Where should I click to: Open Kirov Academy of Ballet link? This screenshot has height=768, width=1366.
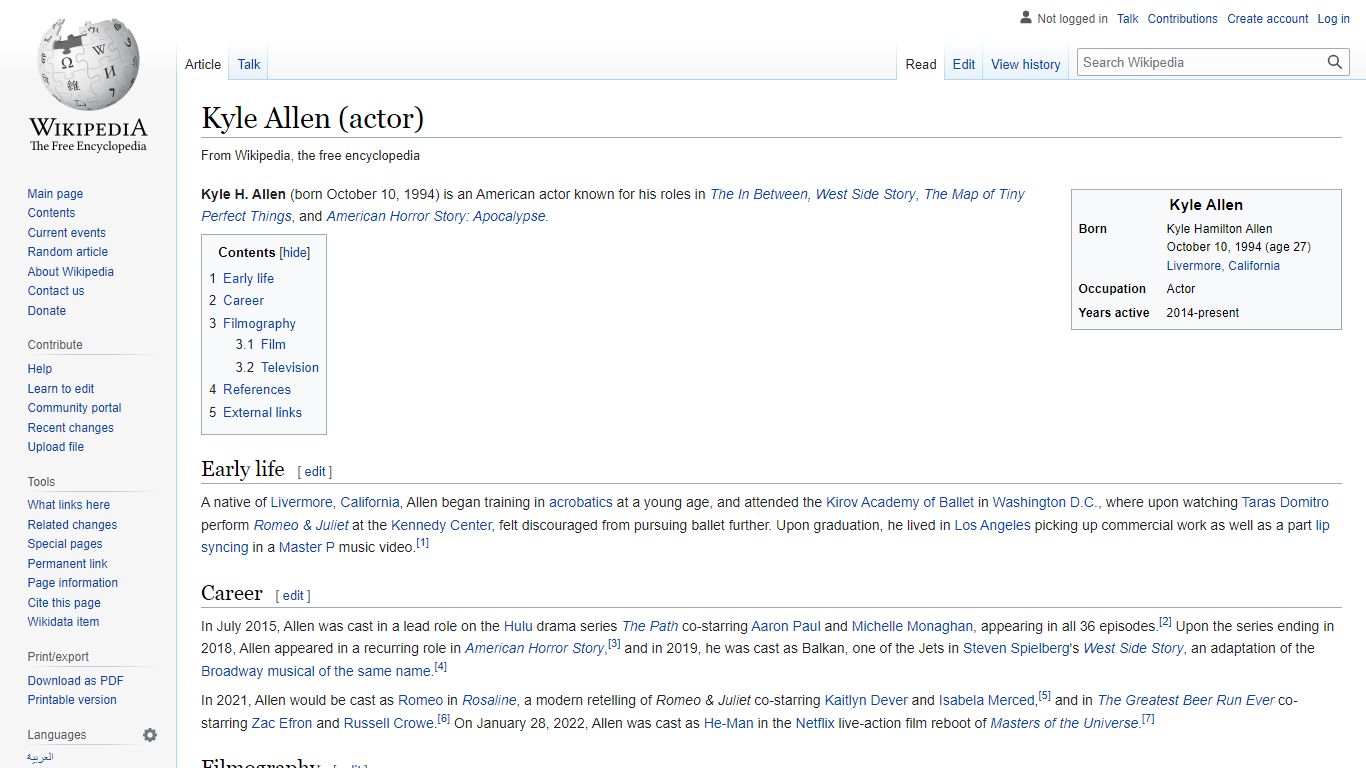click(x=900, y=503)
